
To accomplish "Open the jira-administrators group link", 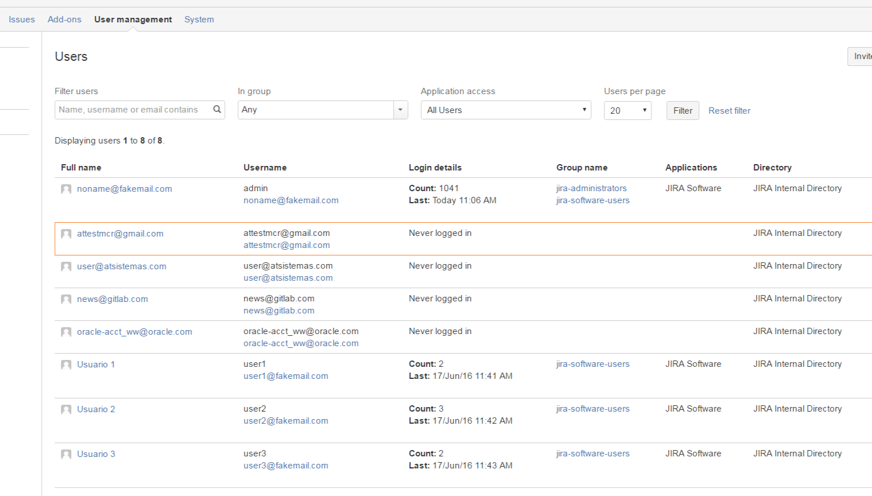I will pyautogui.click(x=591, y=188).
